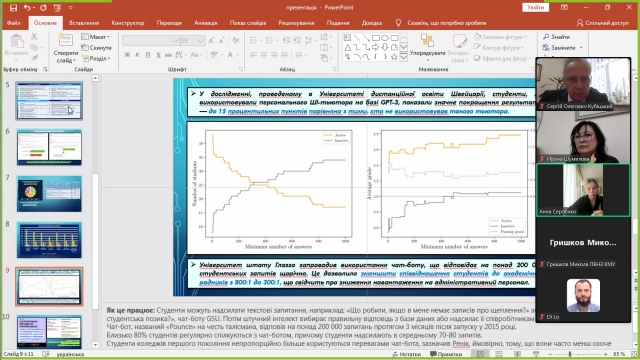Select slide 7 thumbnail with pie chart
Image resolution: width=640 pixels, height=360 pixels.
(x=49, y=194)
